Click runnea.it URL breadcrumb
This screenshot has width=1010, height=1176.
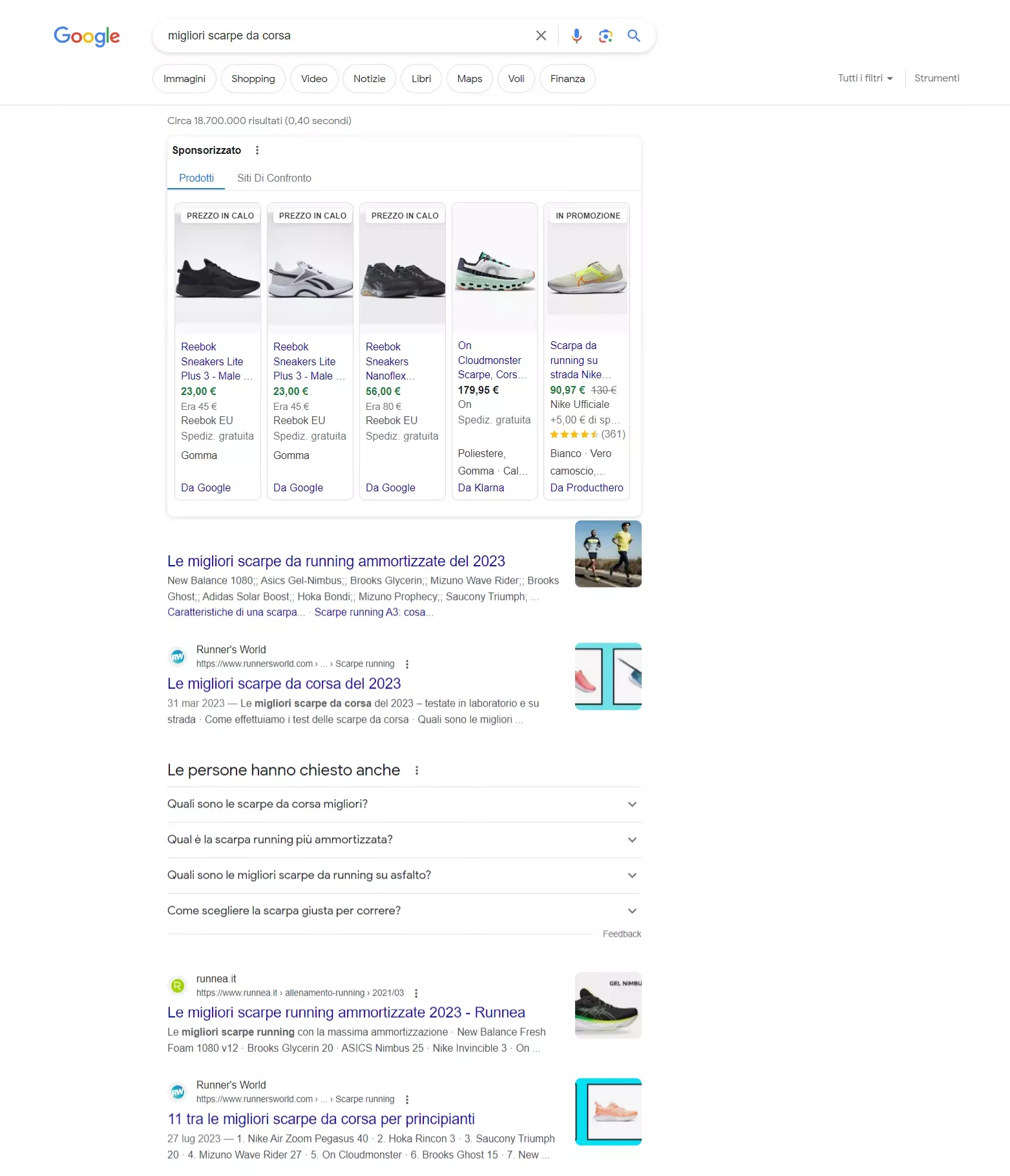tap(300, 993)
